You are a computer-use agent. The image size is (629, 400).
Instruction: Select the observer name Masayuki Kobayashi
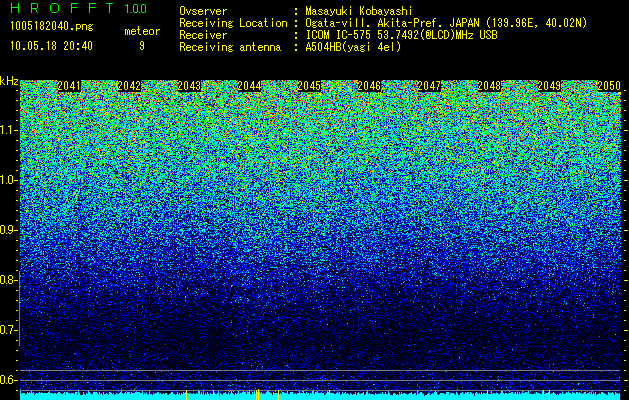359,11
